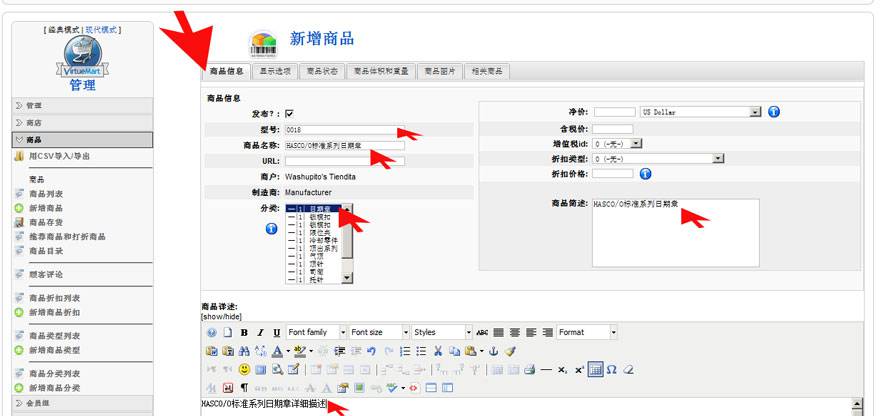Switch to the 商品体积和重量 tab
The width and height of the screenshot is (880, 416).
tap(381, 71)
